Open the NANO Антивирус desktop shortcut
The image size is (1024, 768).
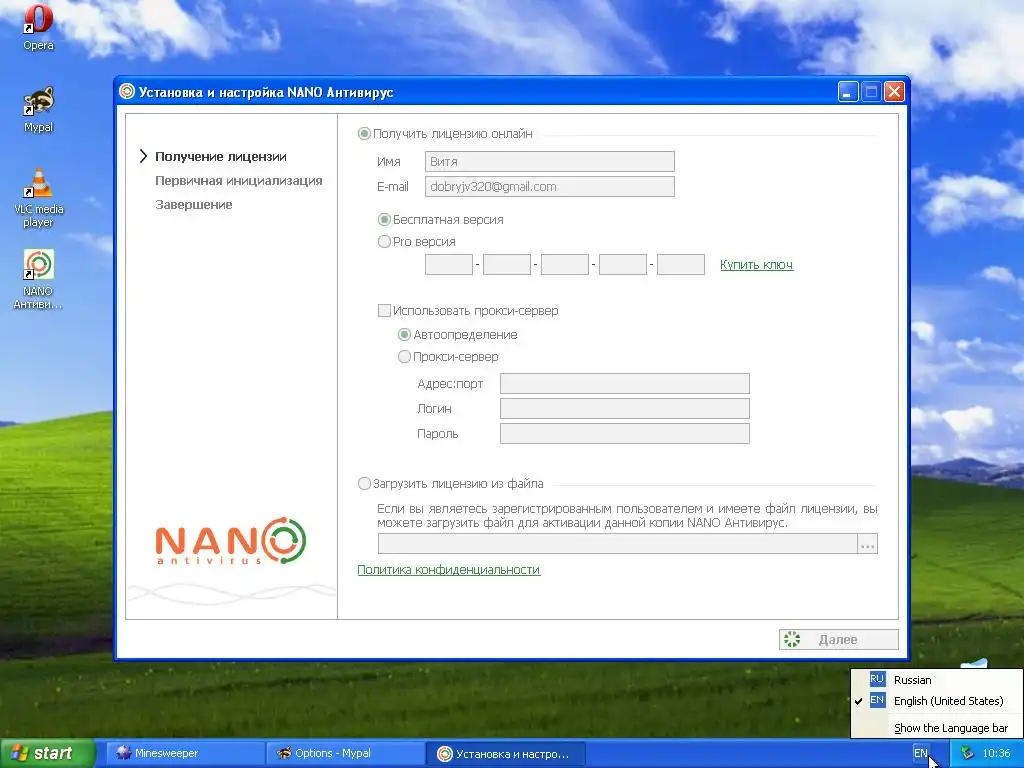(x=38, y=280)
